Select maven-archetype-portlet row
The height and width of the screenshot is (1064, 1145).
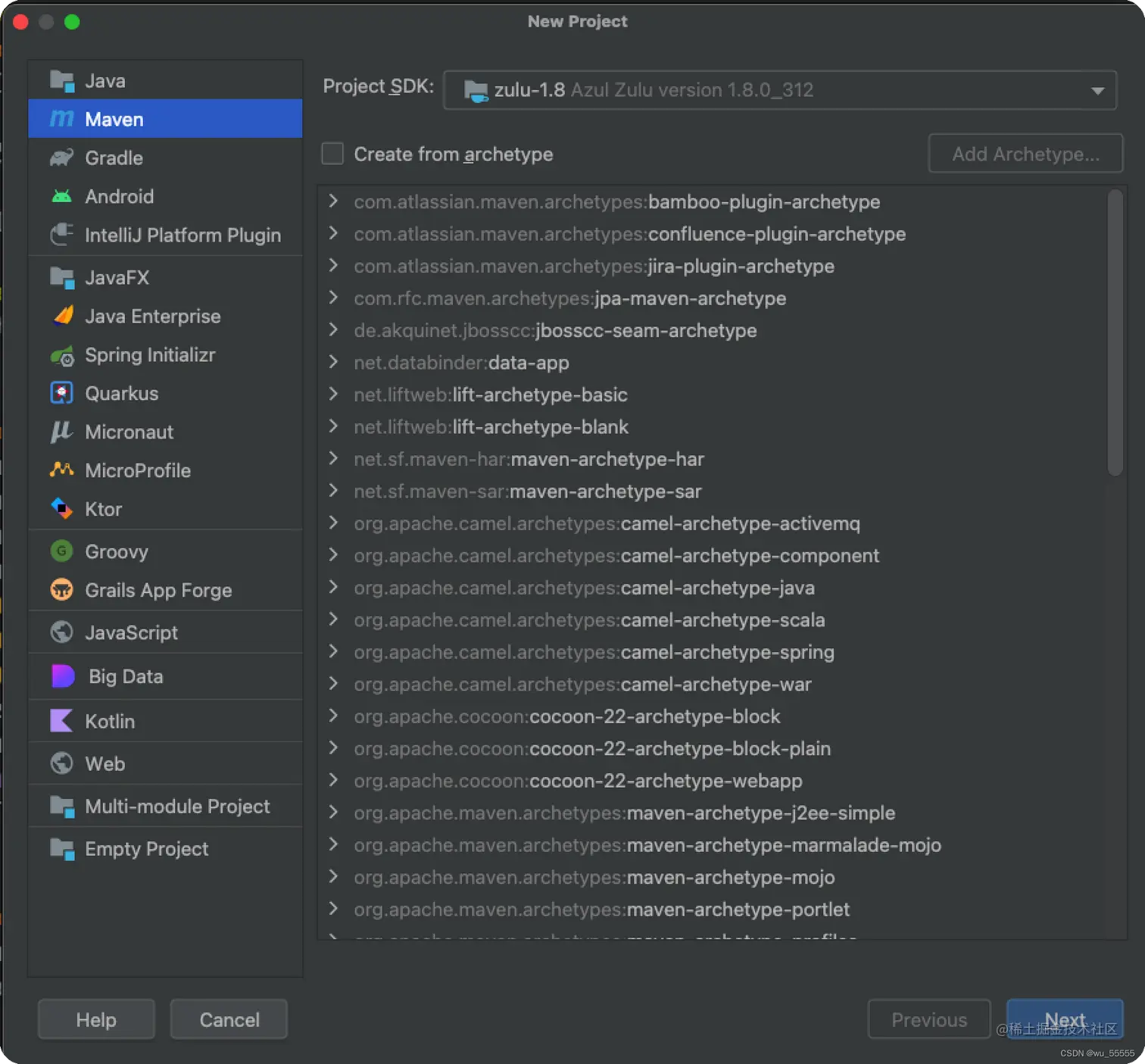pyautogui.click(x=712, y=909)
